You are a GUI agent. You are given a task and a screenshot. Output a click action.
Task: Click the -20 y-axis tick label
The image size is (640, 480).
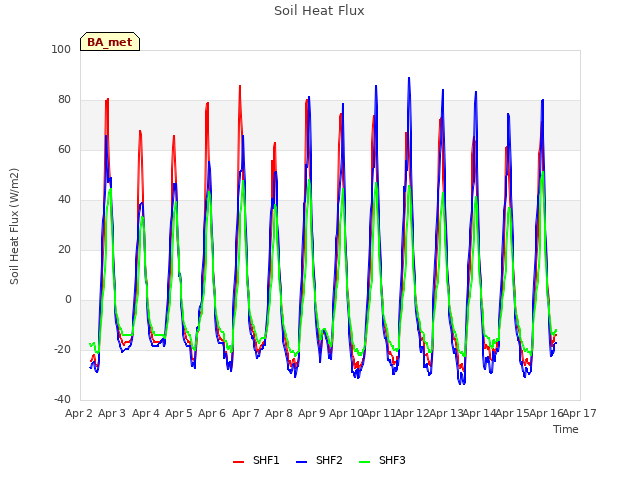[62, 349]
